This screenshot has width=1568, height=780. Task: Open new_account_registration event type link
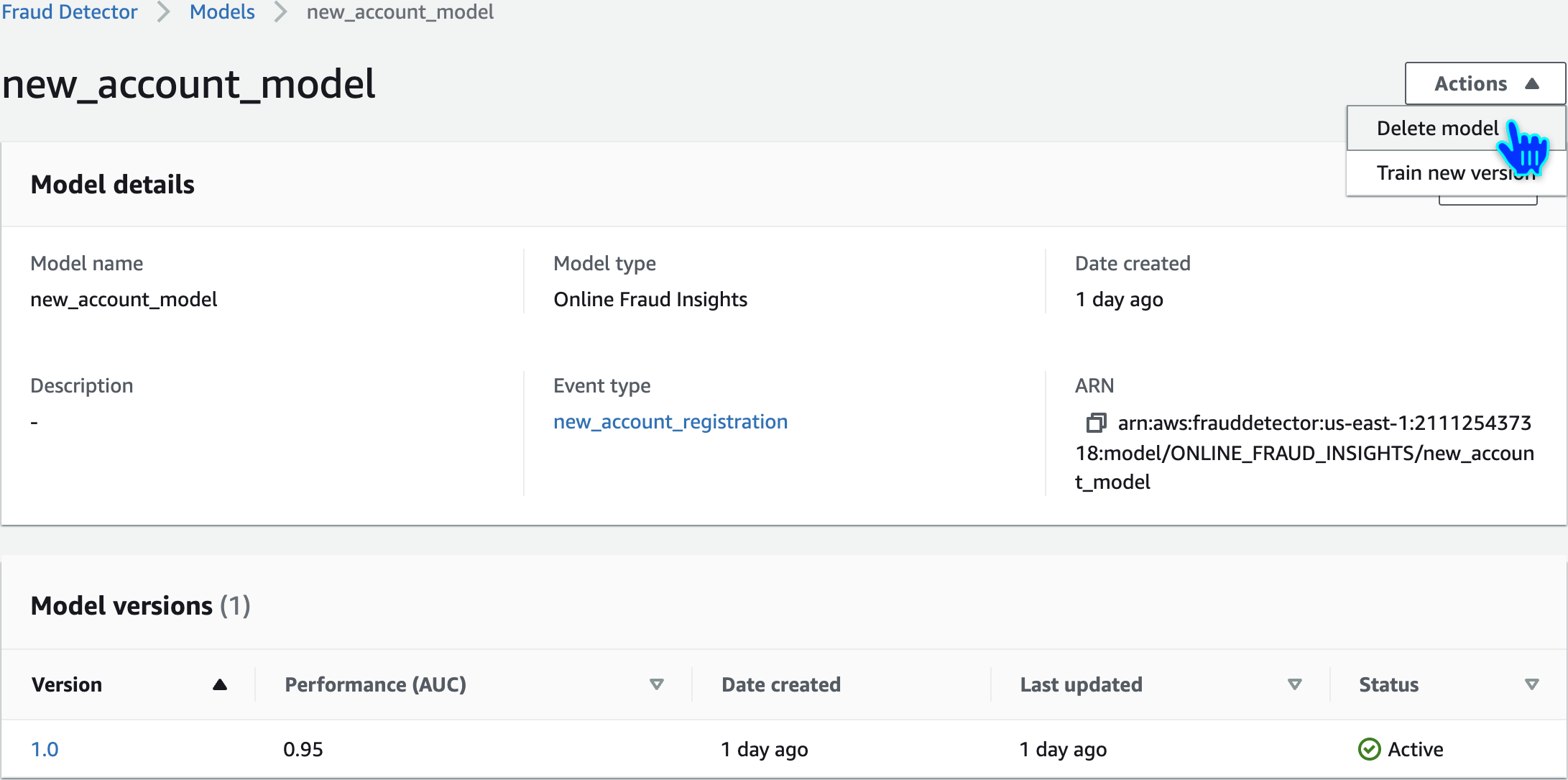coord(670,422)
